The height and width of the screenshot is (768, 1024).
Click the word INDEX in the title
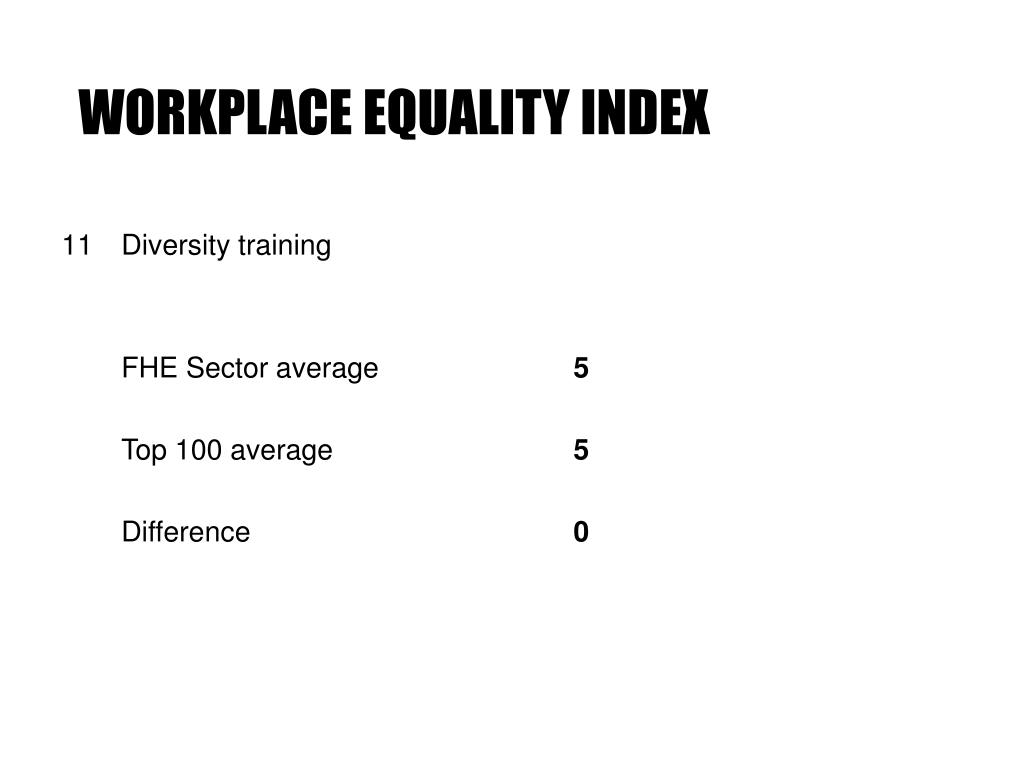[x=645, y=113]
